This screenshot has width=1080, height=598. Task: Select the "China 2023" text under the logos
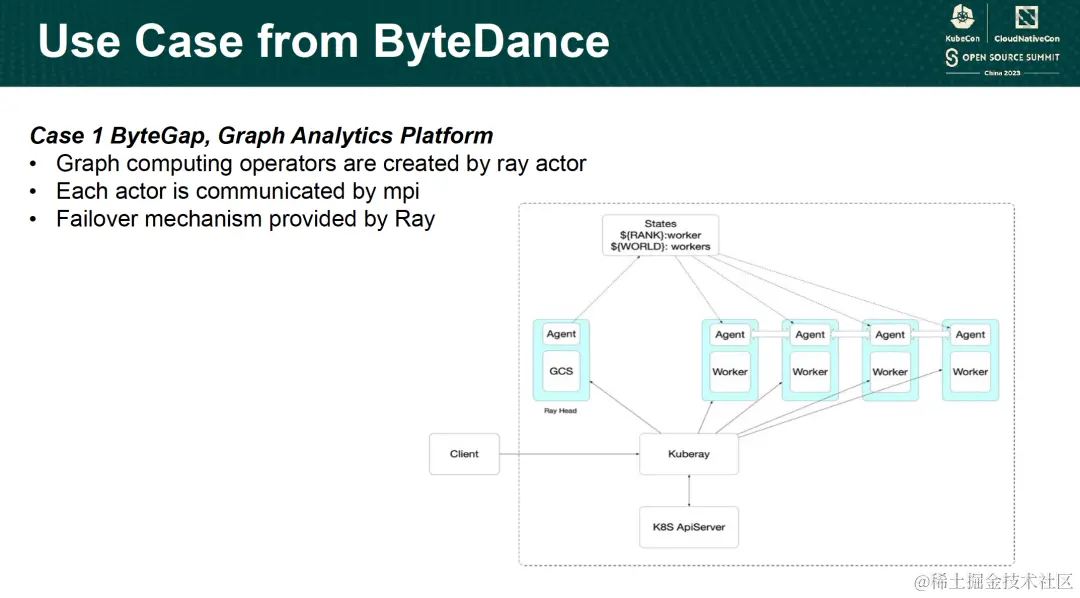pos(1002,73)
